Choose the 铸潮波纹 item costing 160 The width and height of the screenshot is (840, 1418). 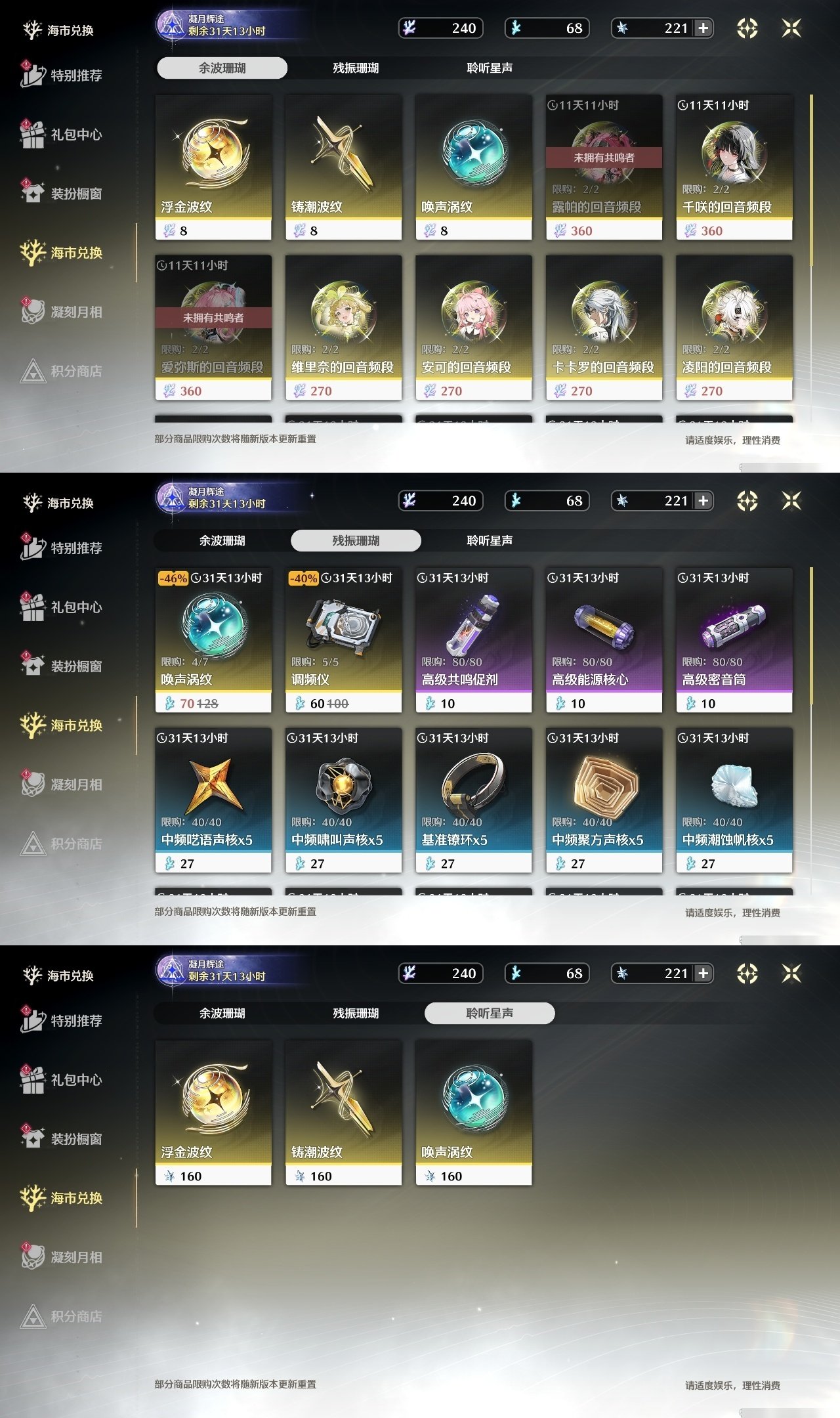[x=343, y=1113]
